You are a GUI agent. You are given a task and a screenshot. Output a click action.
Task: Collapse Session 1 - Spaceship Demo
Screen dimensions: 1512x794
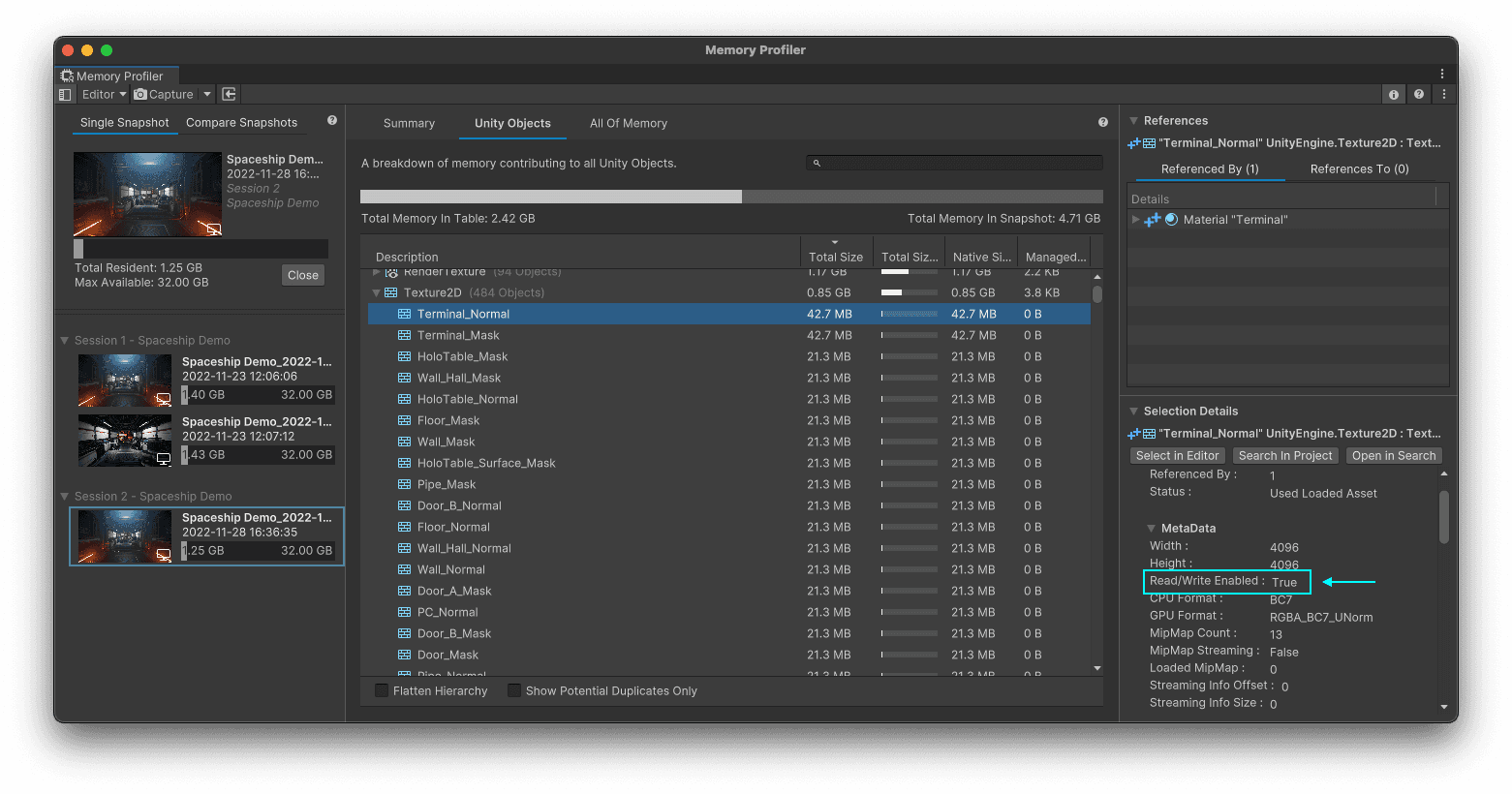click(65, 341)
